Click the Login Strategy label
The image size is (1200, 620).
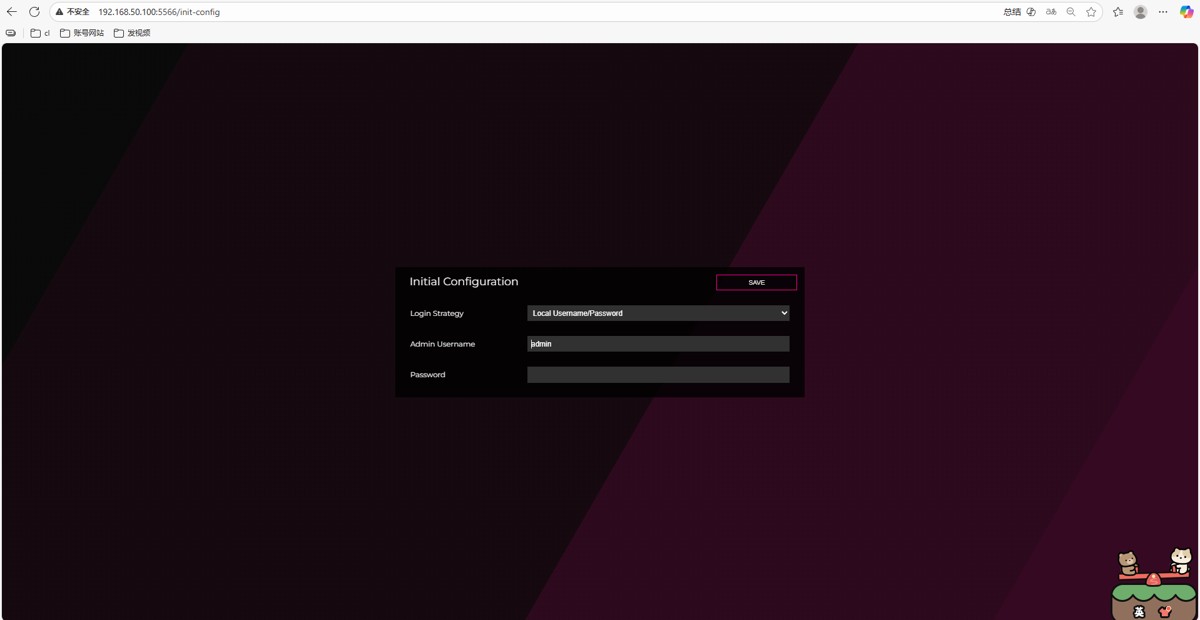[x=437, y=314]
